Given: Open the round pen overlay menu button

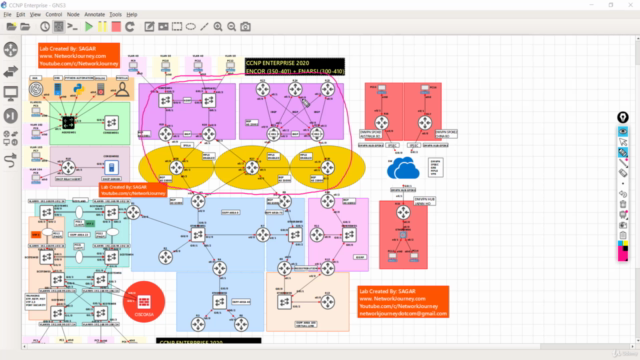Looking at the screenshot, I should pyautogui.click(x=622, y=118).
